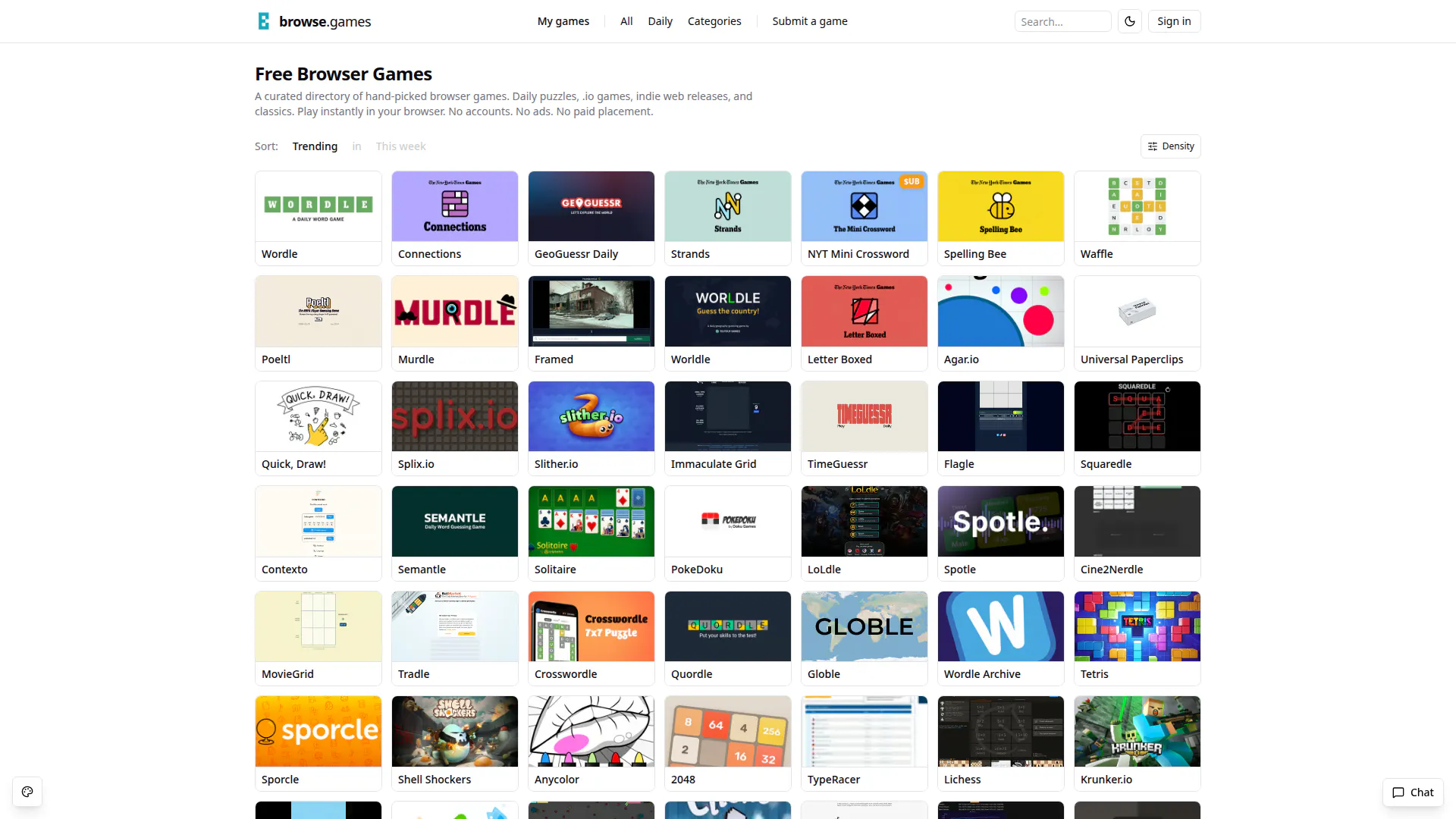Click the Crosswordle game title
This screenshot has width=1456, height=819.
[566, 674]
